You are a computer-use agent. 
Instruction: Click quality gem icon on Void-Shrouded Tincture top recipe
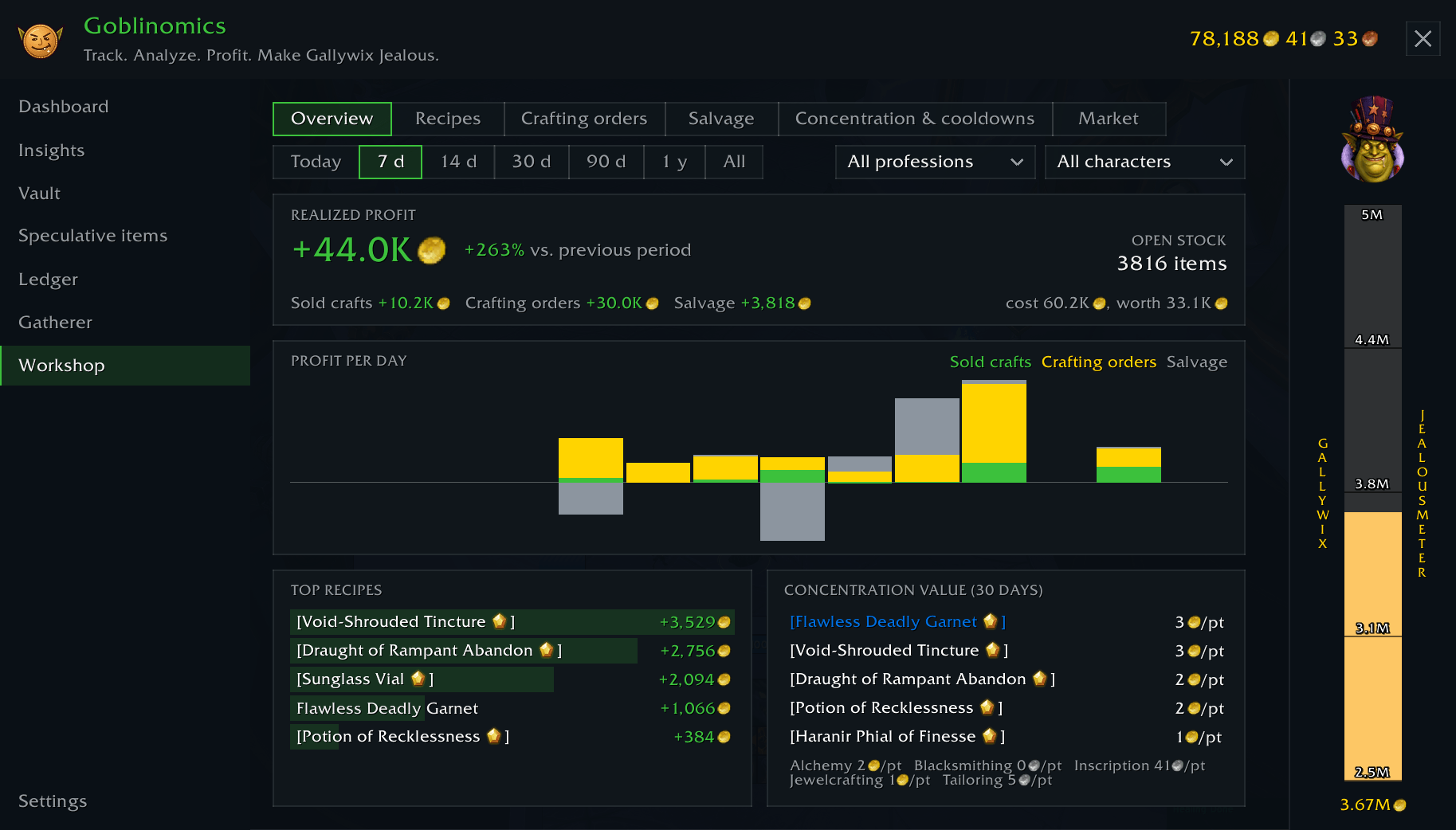500,621
